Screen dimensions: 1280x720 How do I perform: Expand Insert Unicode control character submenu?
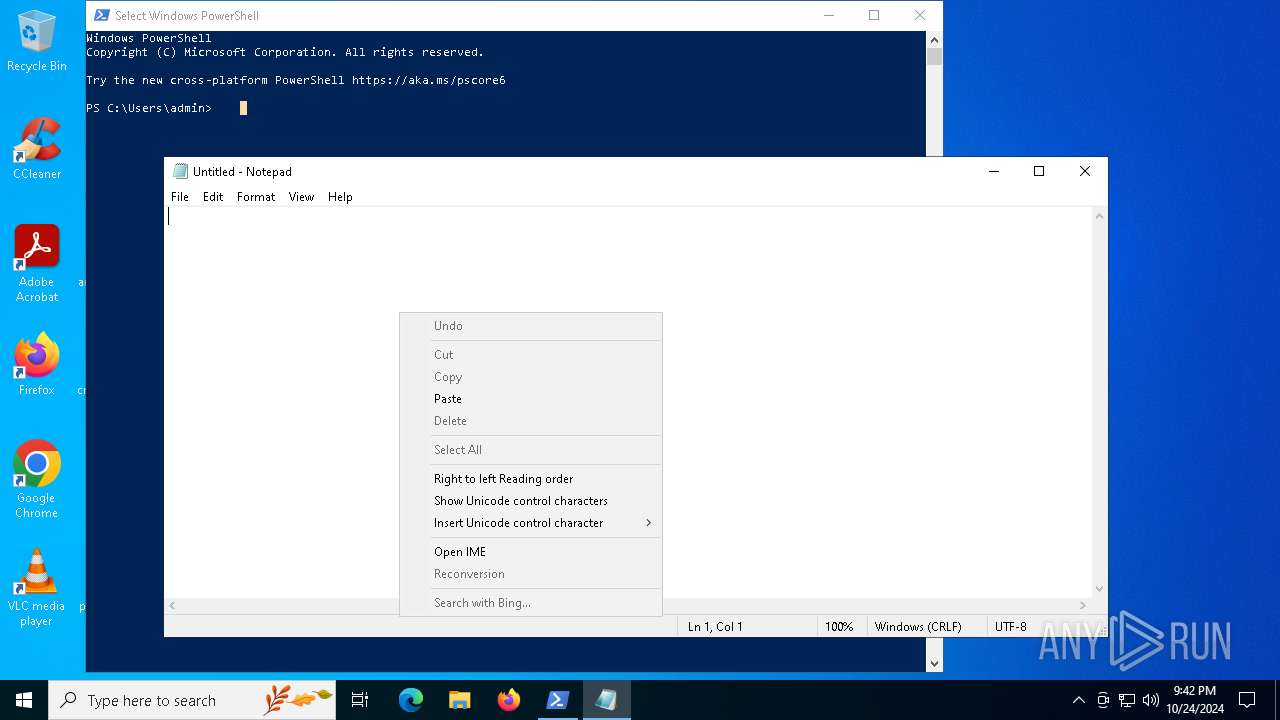530,523
